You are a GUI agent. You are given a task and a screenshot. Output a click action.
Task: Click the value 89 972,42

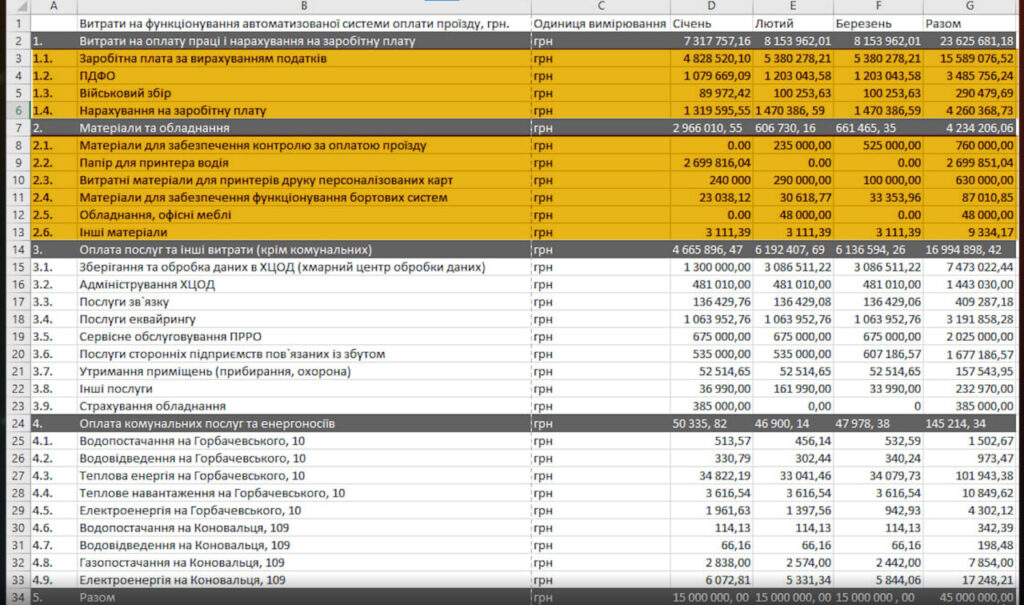click(x=725, y=93)
